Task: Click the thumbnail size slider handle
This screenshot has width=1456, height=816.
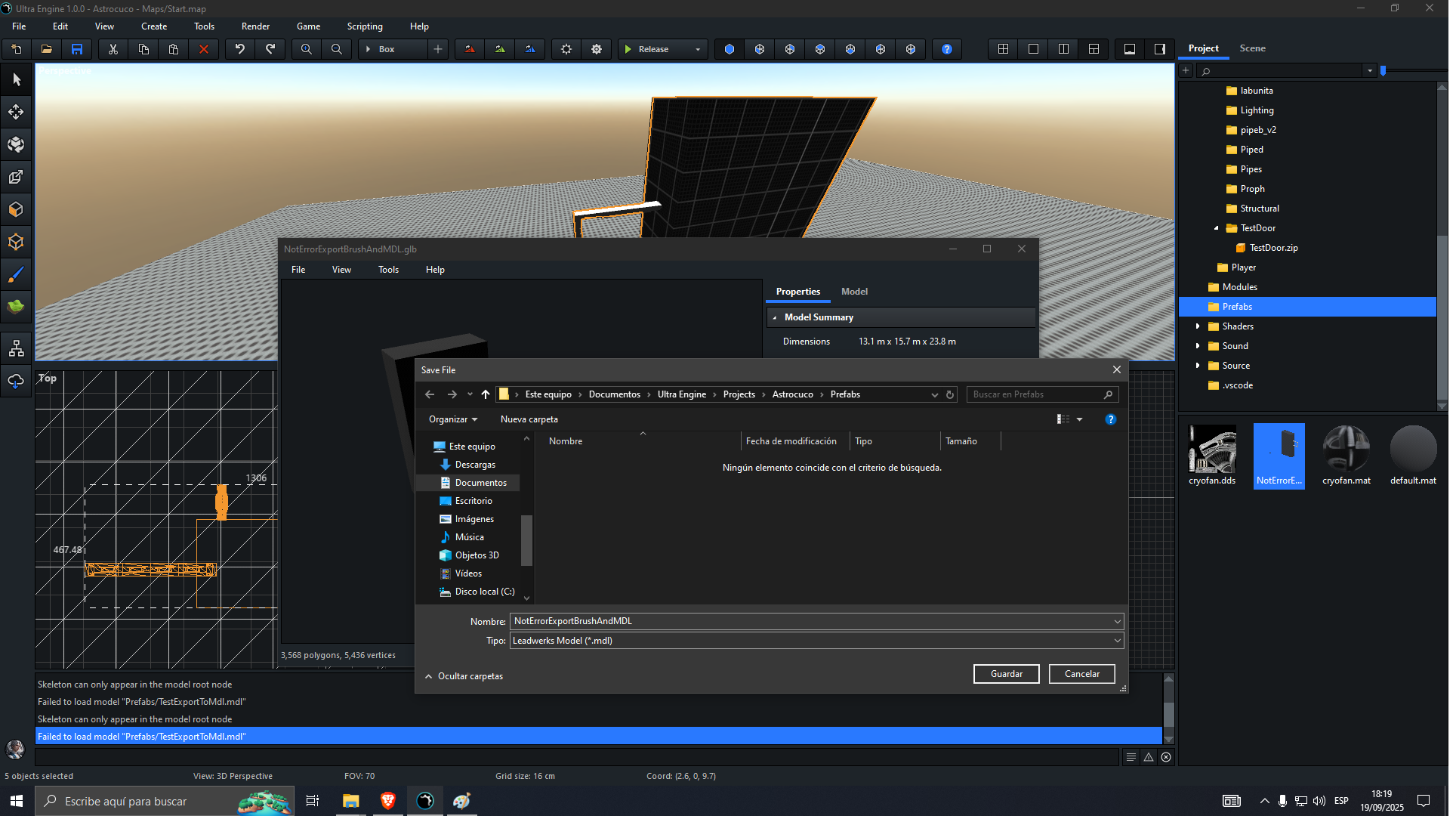Action: pos(1383,70)
